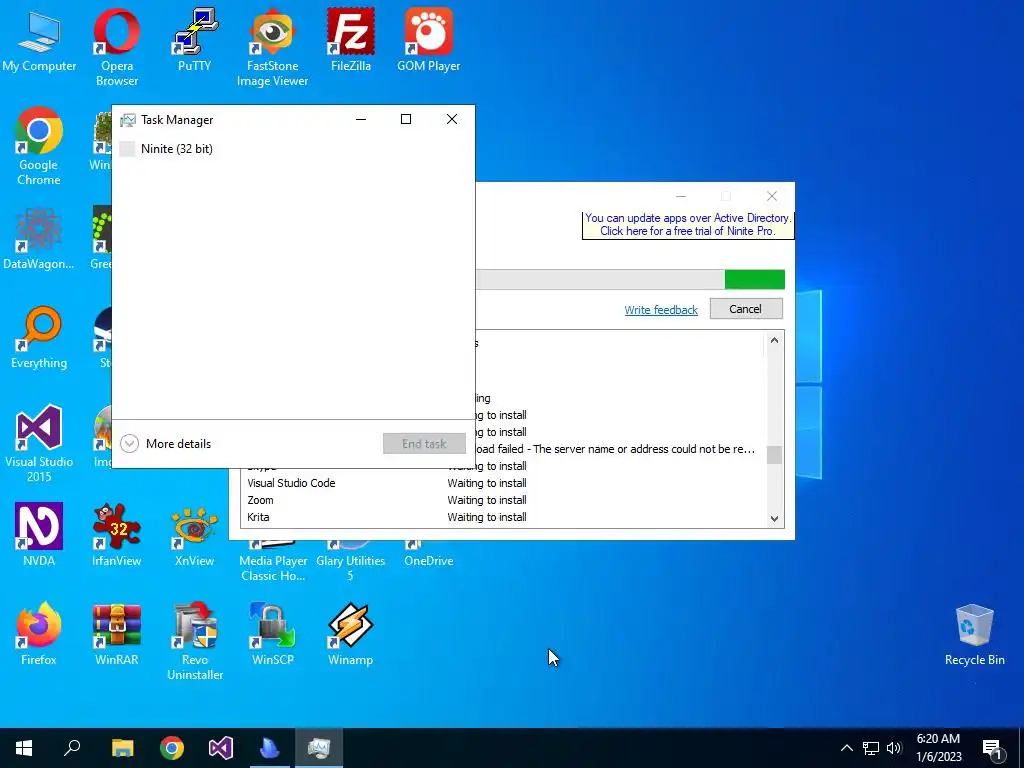Click Chrome icon on taskbar
This screenshot has height=768, width=1024.
[172, 748]
